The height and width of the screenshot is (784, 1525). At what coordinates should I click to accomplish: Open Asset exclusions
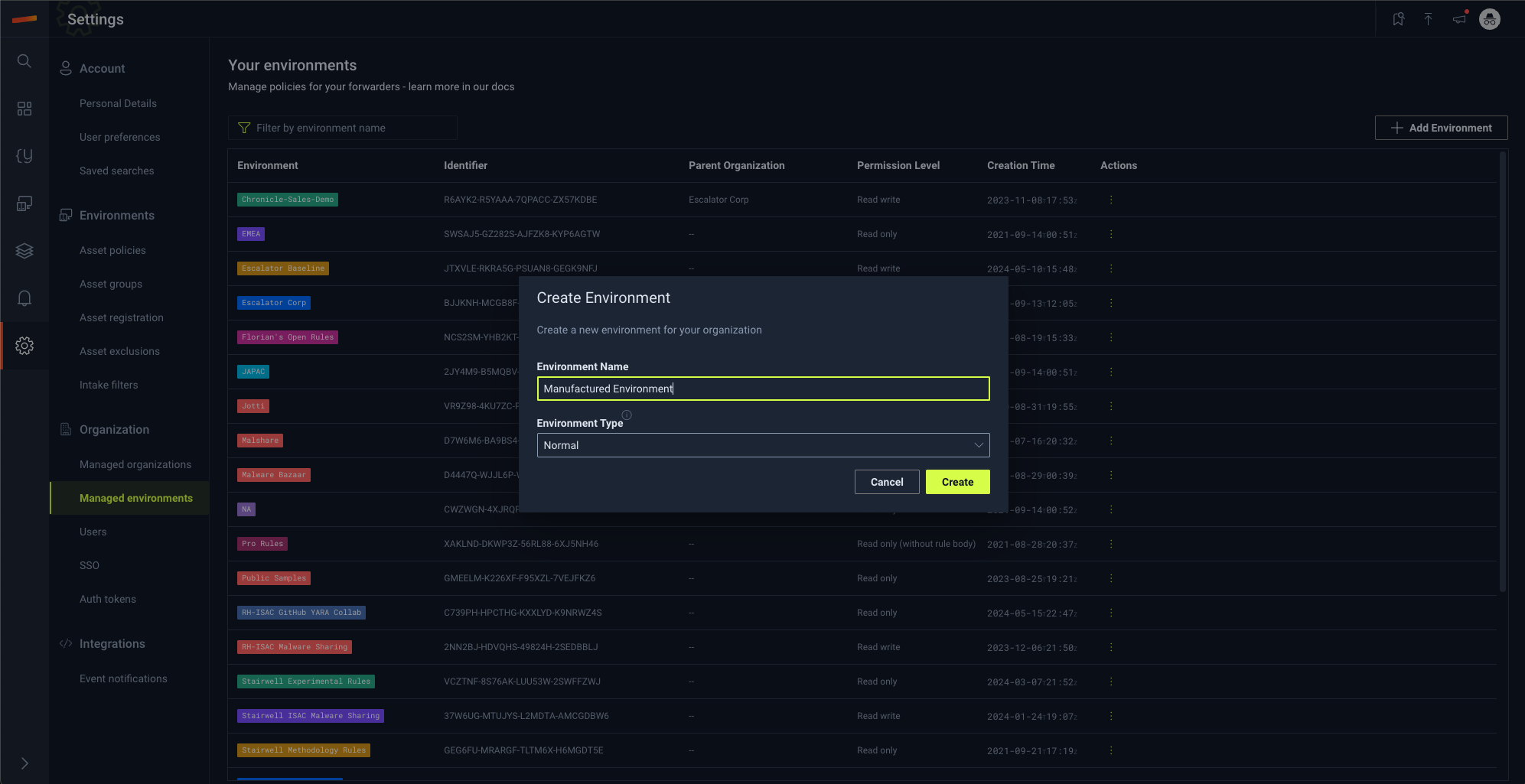(120, 351)
